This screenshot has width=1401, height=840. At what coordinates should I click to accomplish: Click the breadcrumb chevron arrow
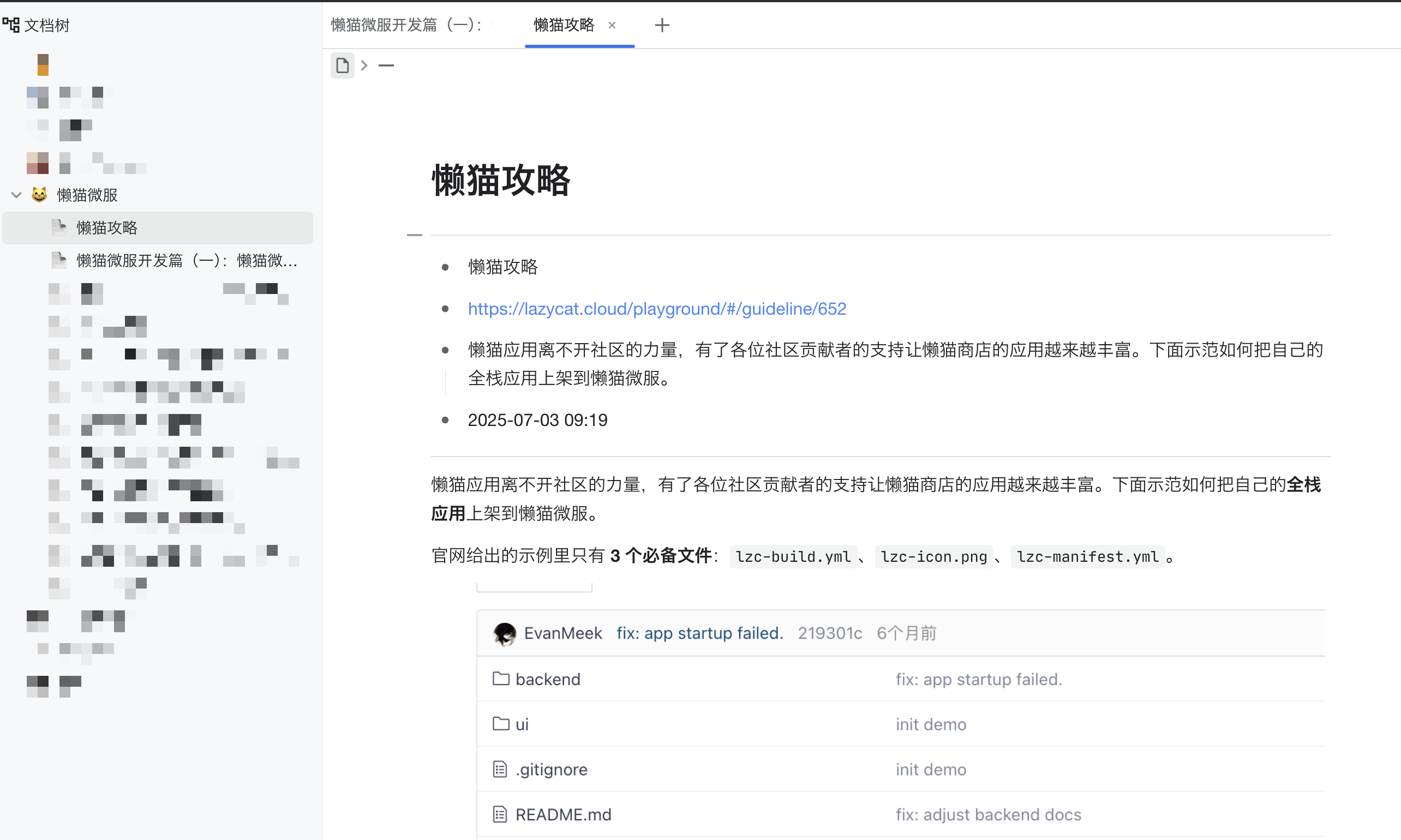[x=364, y=65]
